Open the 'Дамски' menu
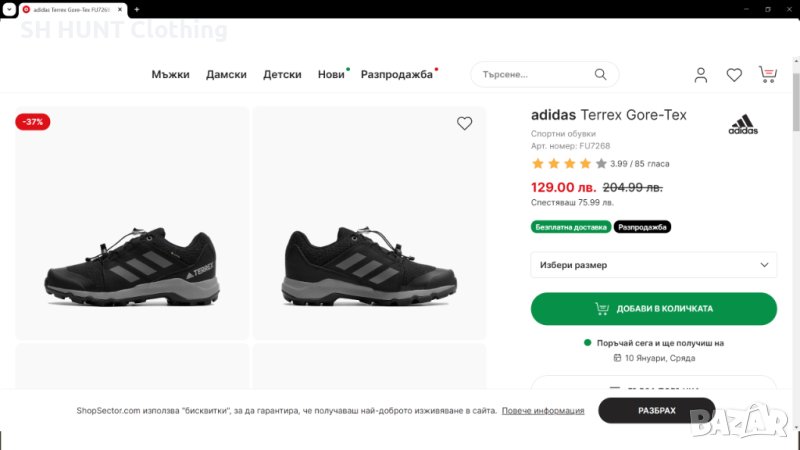Image resolution: width=800 pixels, height=450 pixels. coord(226,75)
